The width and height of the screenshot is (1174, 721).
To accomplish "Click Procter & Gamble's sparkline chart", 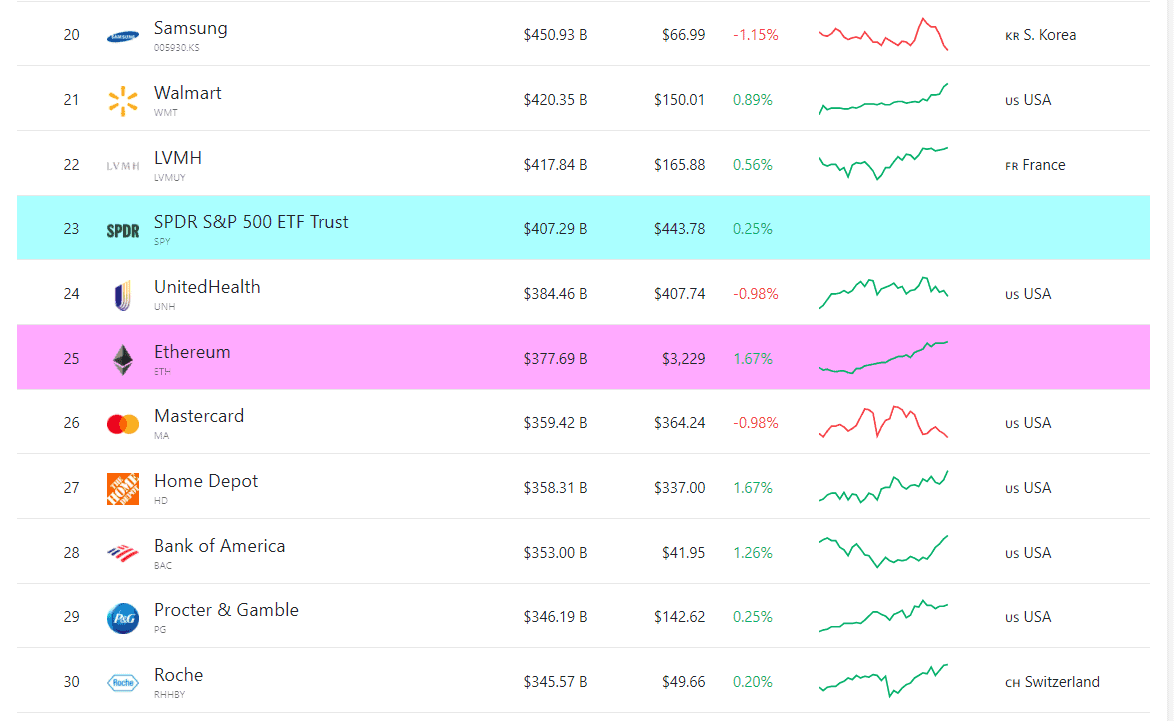I will pyautogui.click(x=883, y=616).
